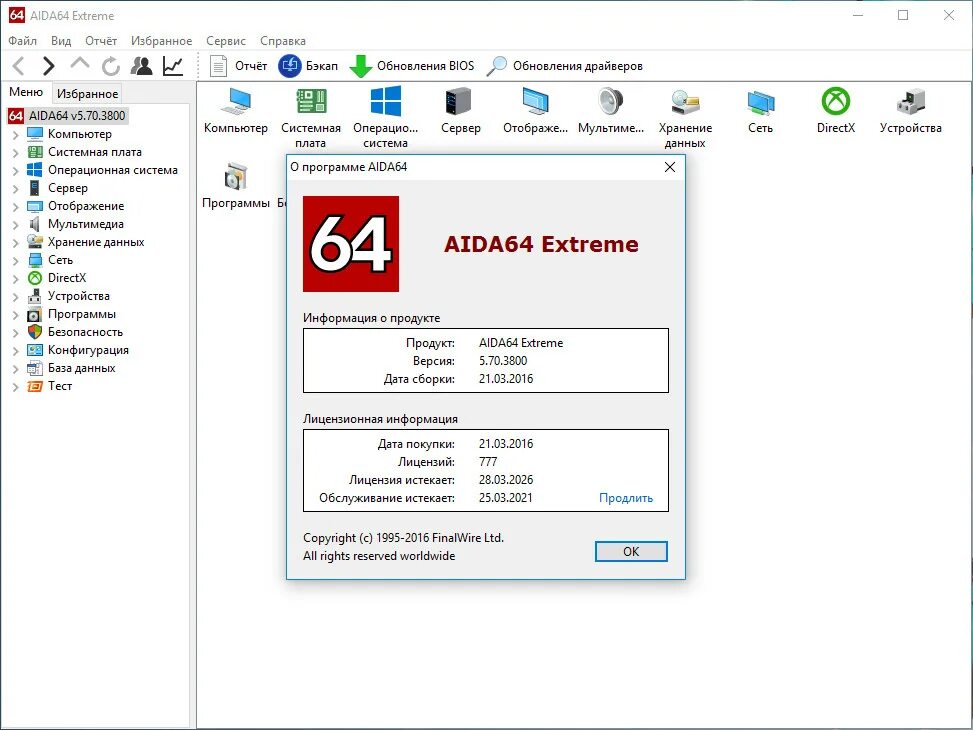Go back with the left arrow toolbar icon

19,66
